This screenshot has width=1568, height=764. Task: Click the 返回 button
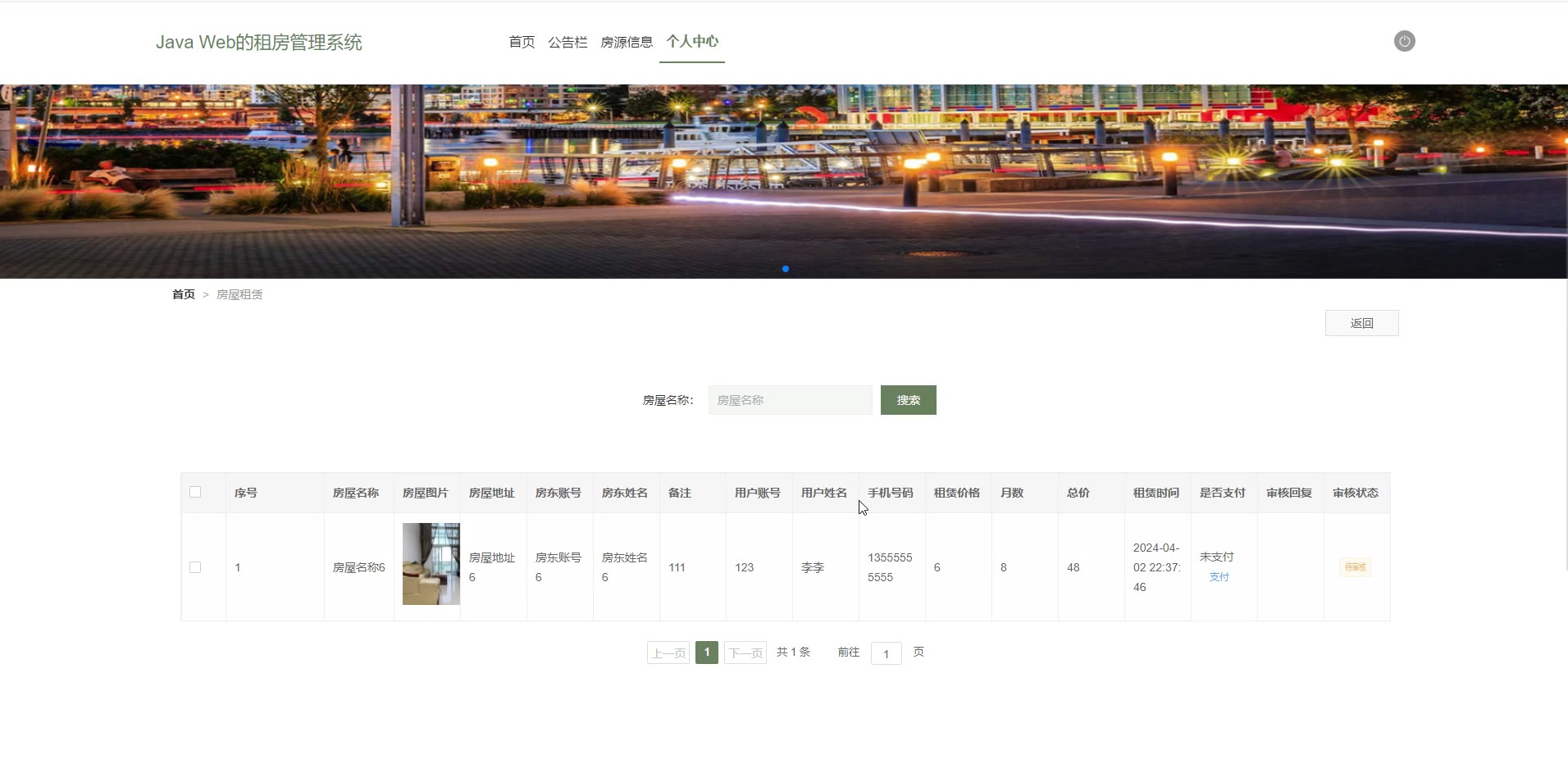tap(1361, 323)
